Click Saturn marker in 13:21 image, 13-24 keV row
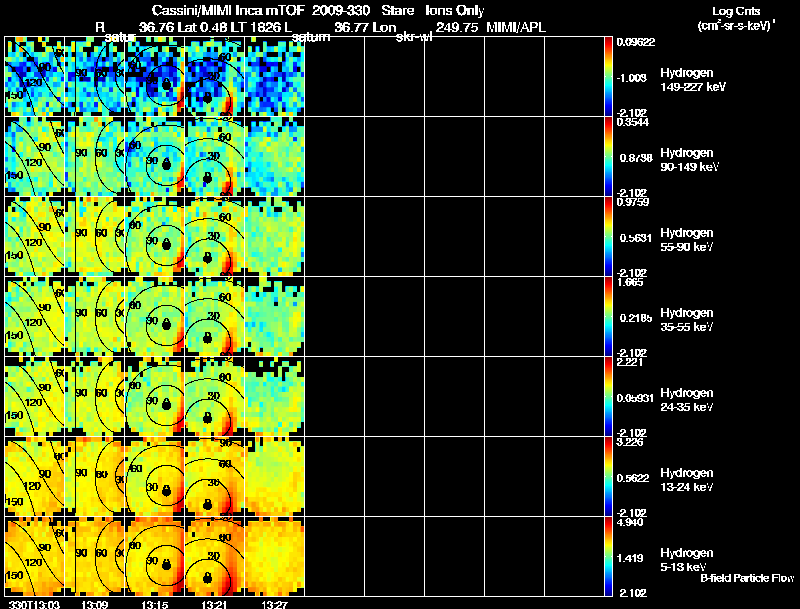This screenshot has height=609, width=800. tap(207, 504)
